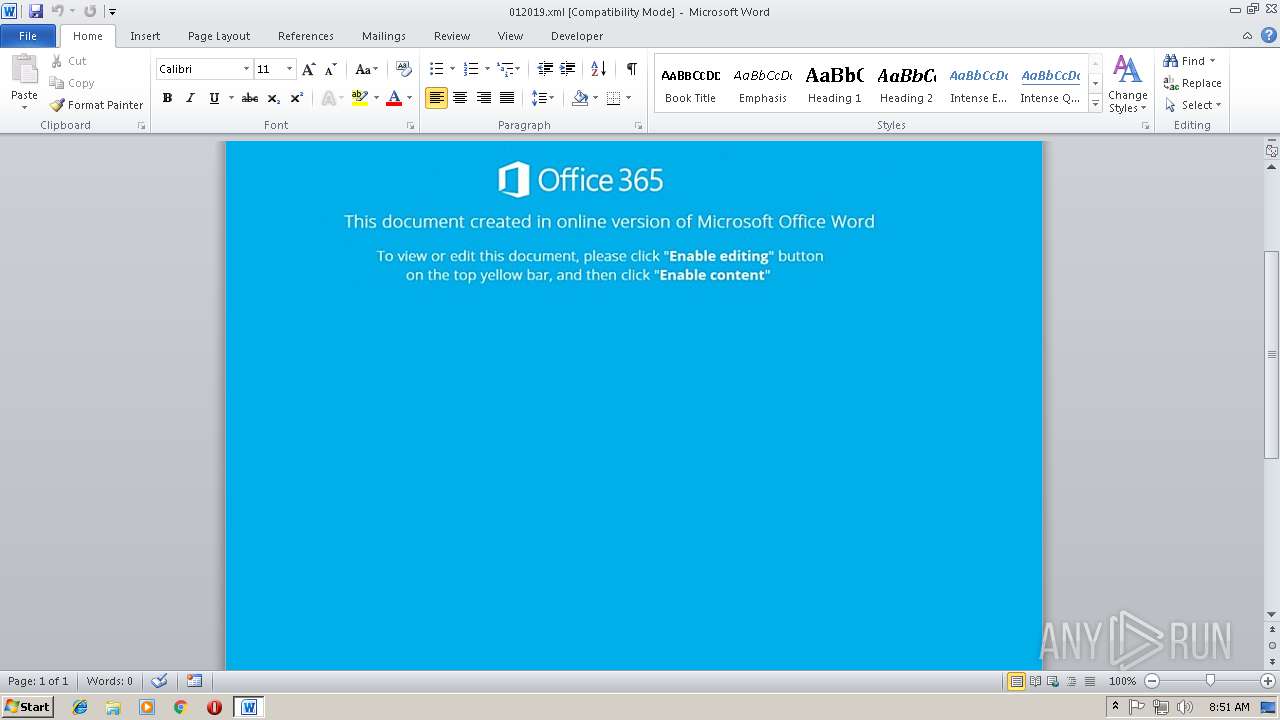Open Internet Explorer from taskbar

point(80,707)
